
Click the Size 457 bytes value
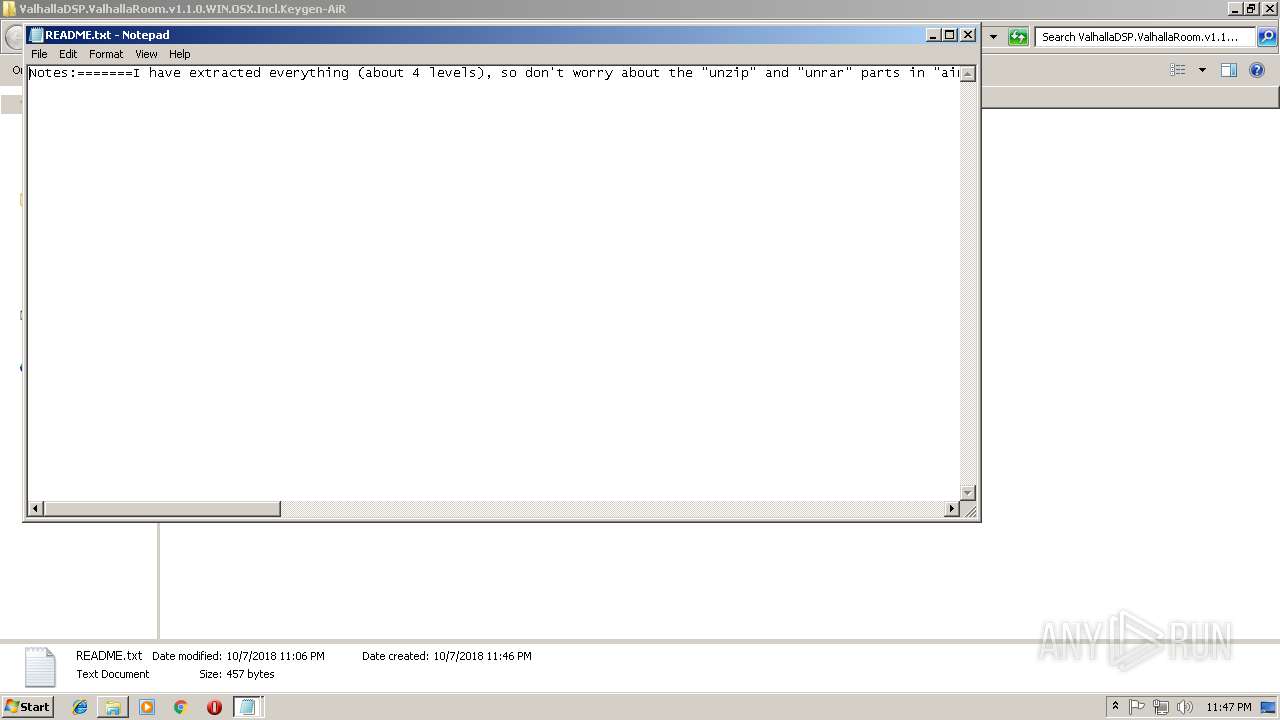250,674
